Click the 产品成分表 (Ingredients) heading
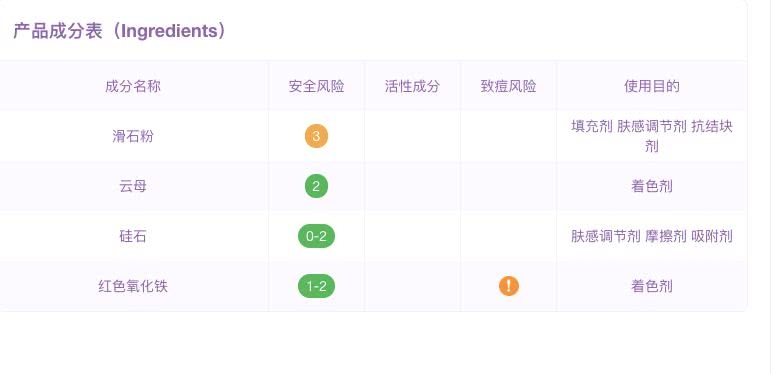This screenshot has height=374, width=777. click(x=119, y=31)
